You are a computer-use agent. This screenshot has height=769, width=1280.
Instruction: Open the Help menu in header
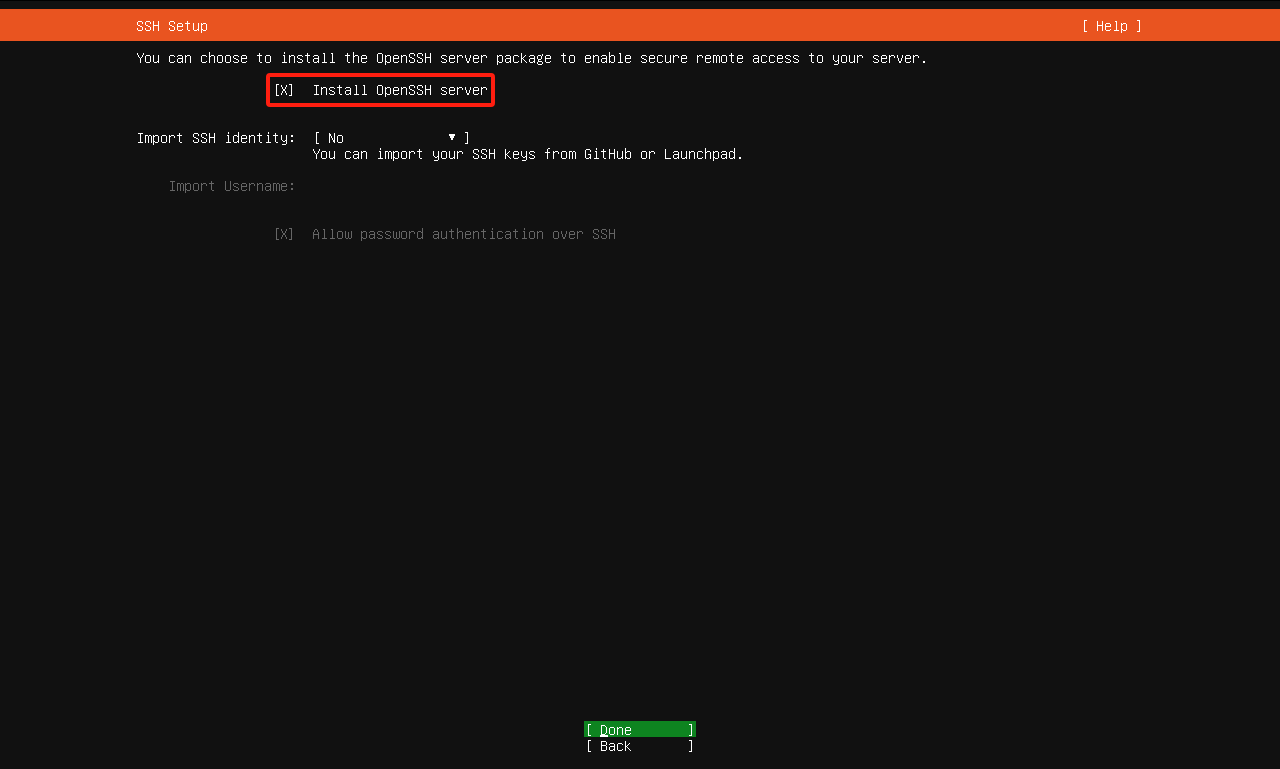coord(1111,26)
